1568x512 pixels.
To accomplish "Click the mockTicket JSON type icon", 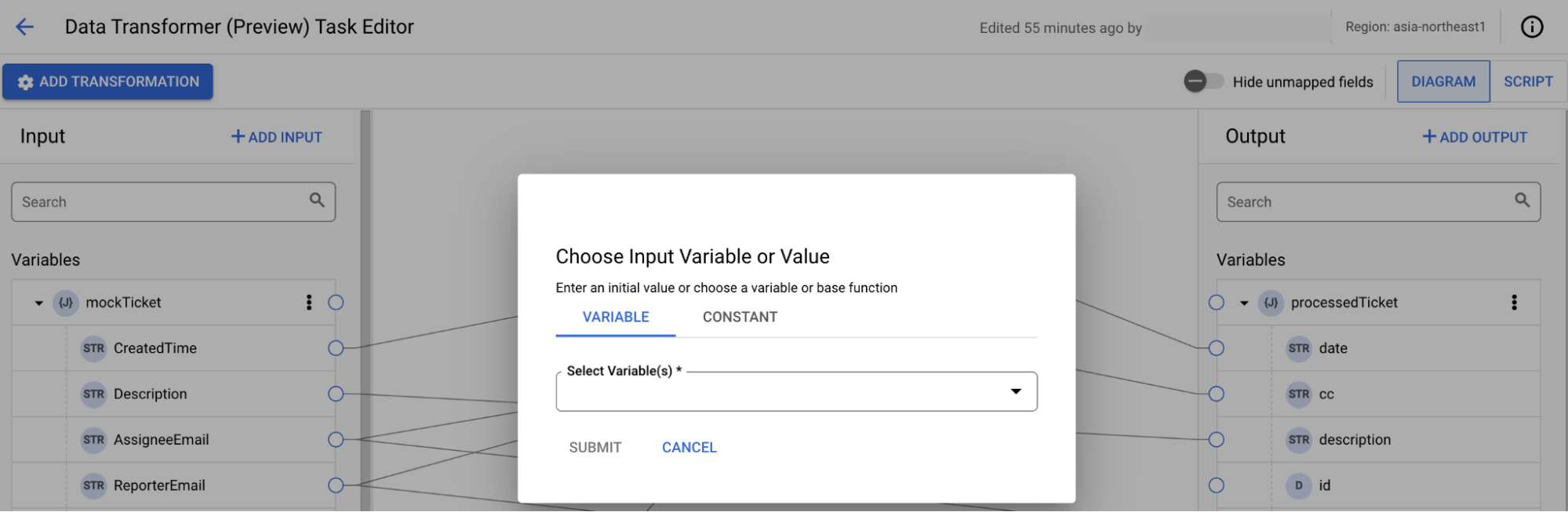I will tap(66, 303).
